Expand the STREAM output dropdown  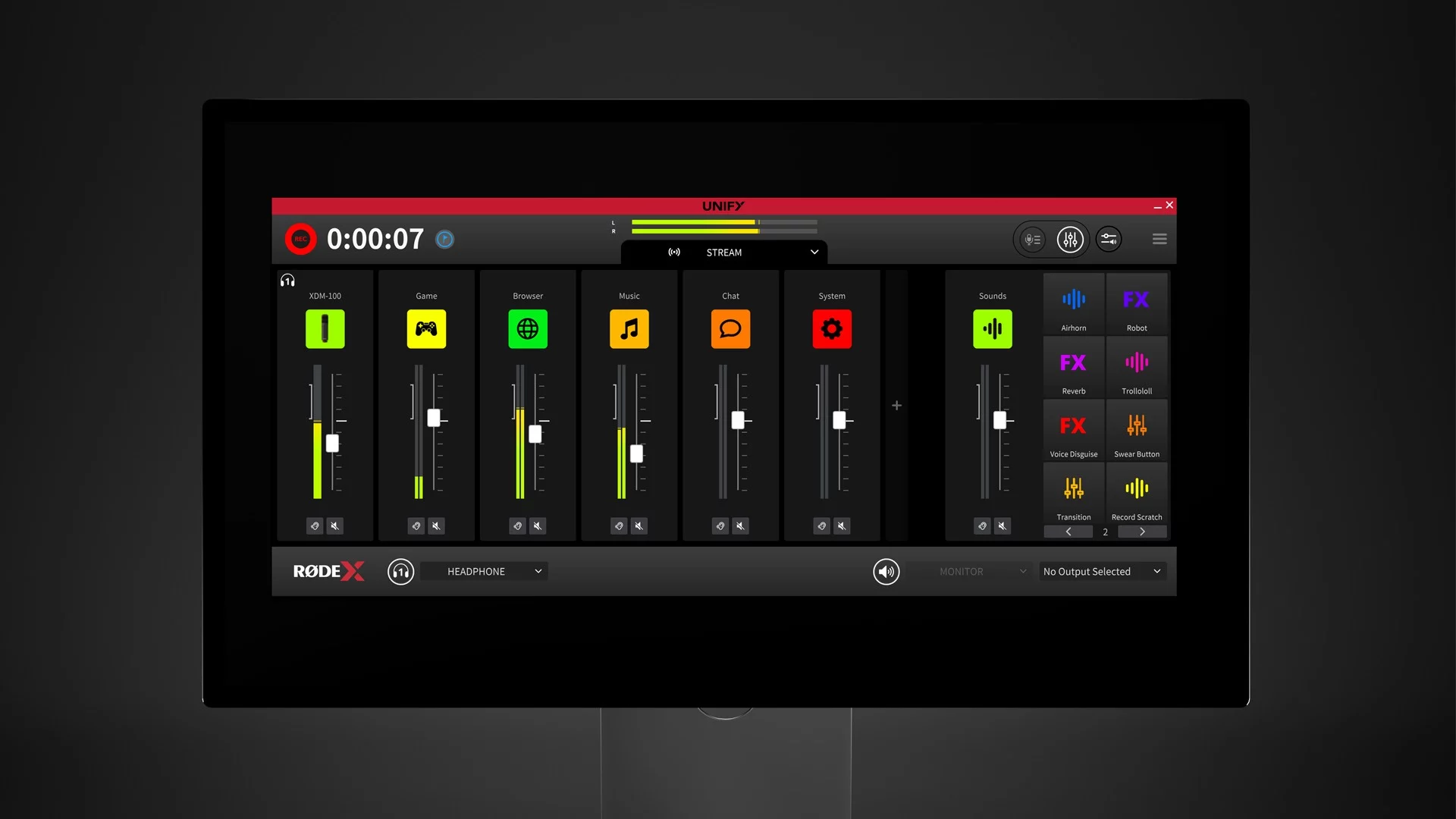(x=815, y=252)
